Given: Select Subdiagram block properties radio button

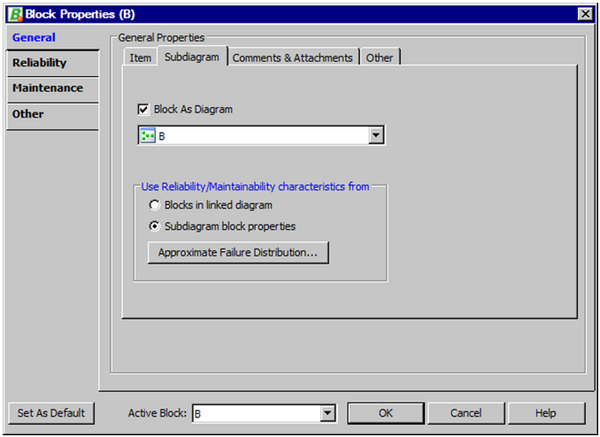Looking at the screenshot, I should point(154,227).
